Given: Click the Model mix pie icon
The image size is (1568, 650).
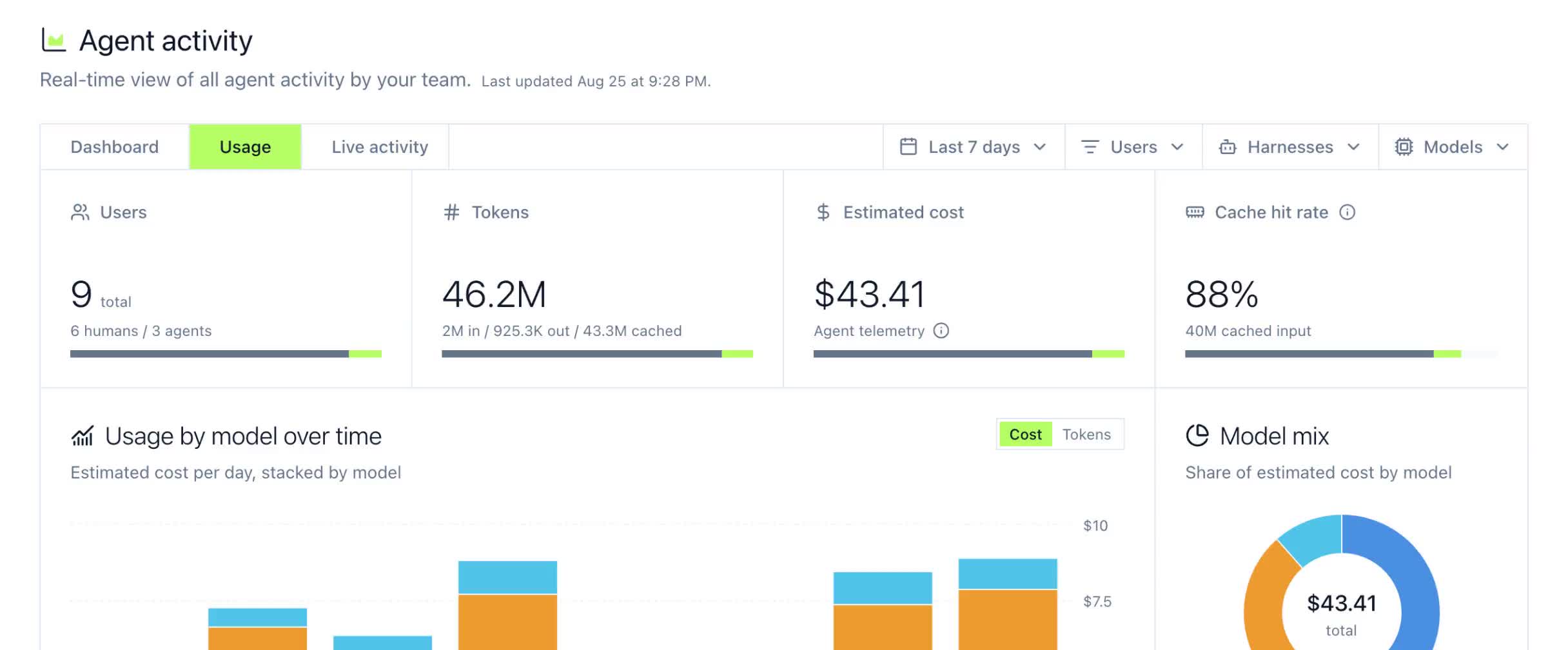Looking at the screenshot, I should click(1197, 435).
